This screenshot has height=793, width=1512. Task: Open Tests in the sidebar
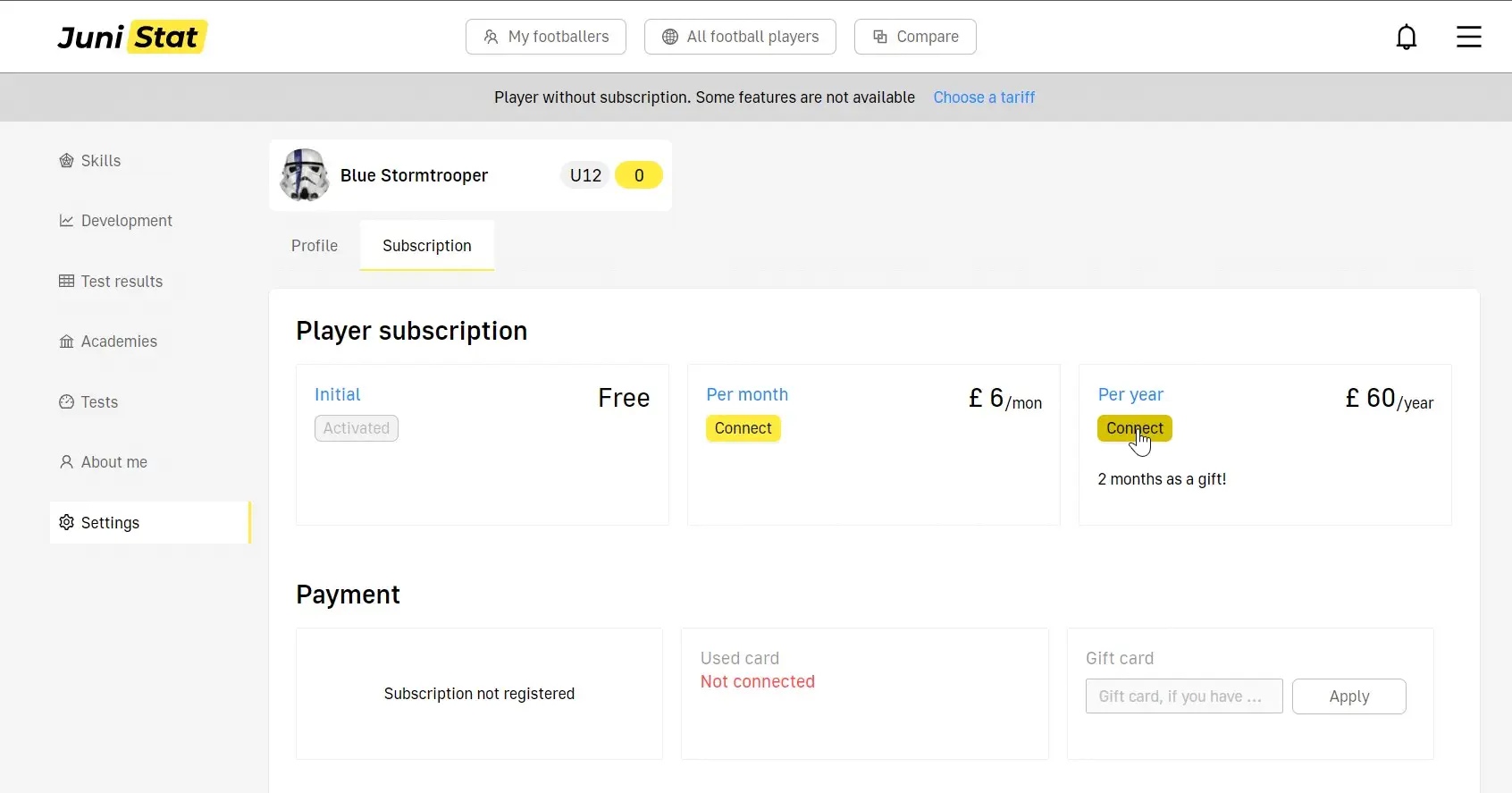pyautogui.click(x=98, y=402)
